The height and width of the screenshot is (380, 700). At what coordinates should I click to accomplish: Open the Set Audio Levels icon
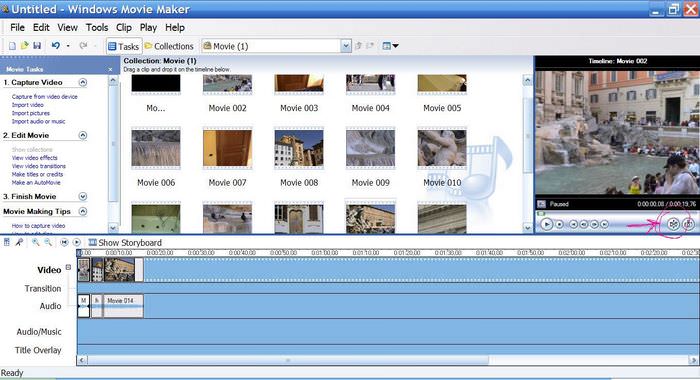coord(7,242)
